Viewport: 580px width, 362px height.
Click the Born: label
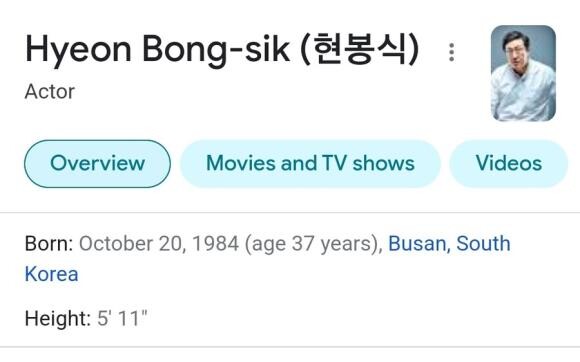[x=49, y=244]
